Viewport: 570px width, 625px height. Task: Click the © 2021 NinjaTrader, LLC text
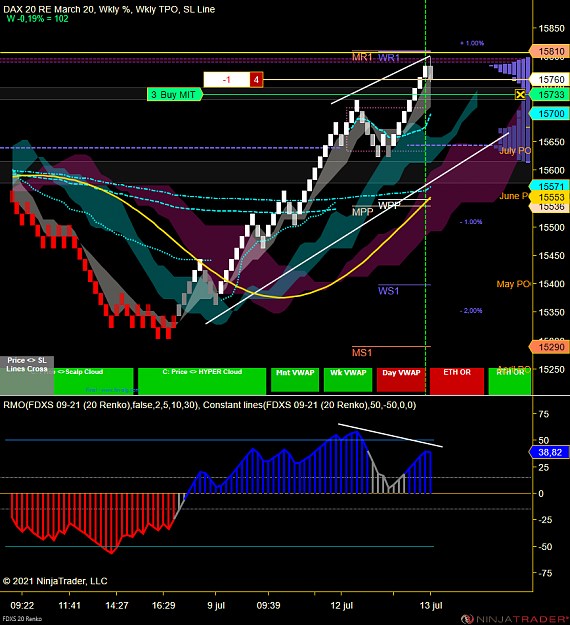click(55, 581)
